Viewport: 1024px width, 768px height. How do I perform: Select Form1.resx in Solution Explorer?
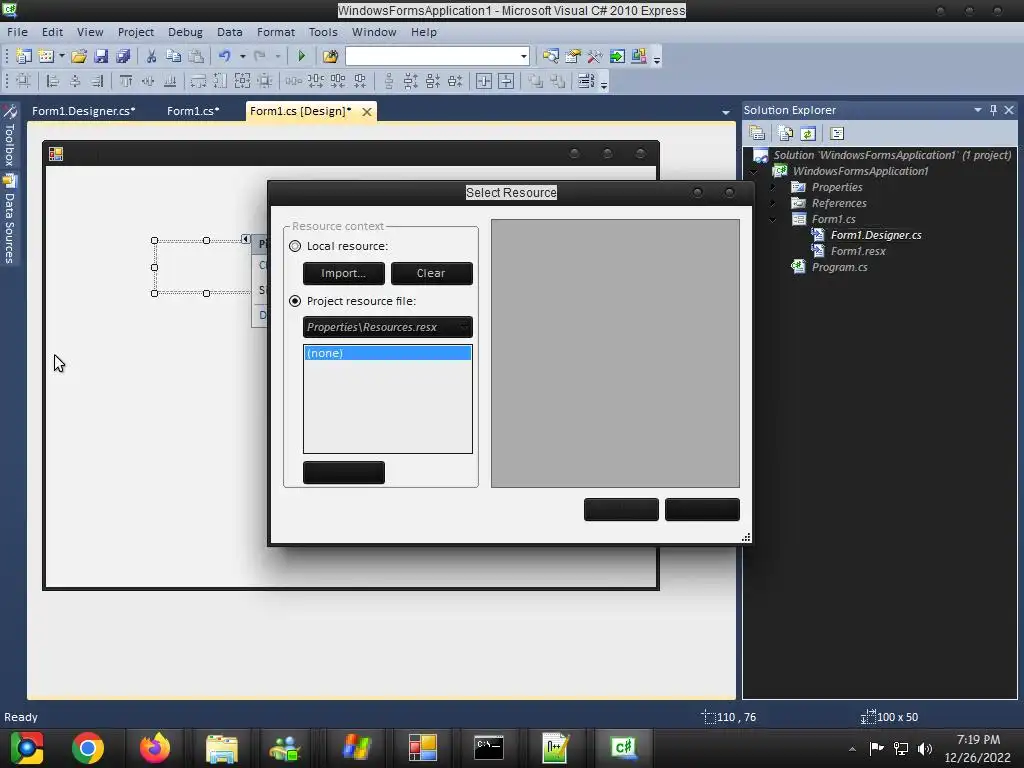(x=857, y=251)
